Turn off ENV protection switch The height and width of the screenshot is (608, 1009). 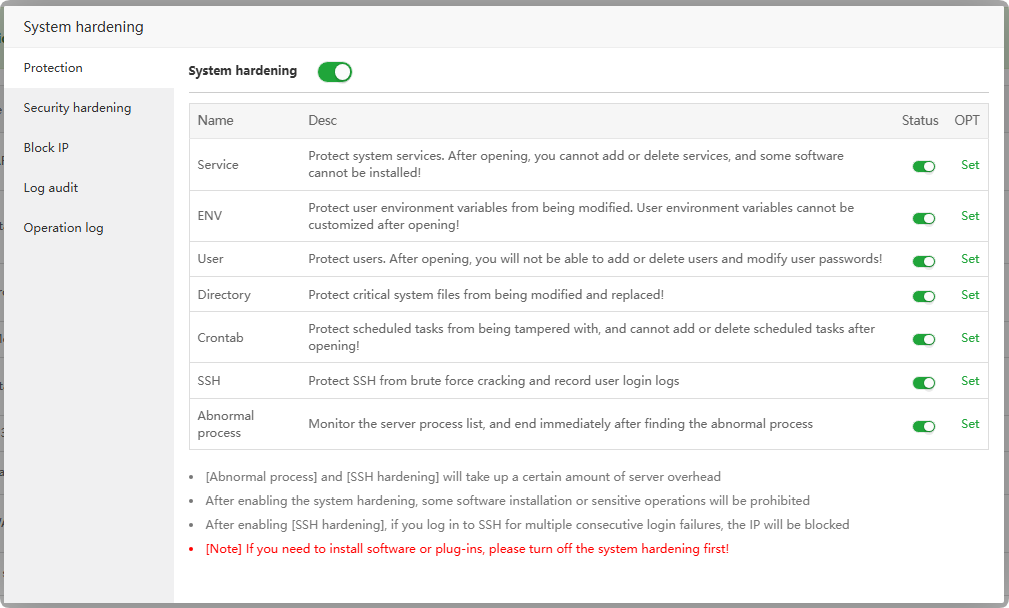923,217
